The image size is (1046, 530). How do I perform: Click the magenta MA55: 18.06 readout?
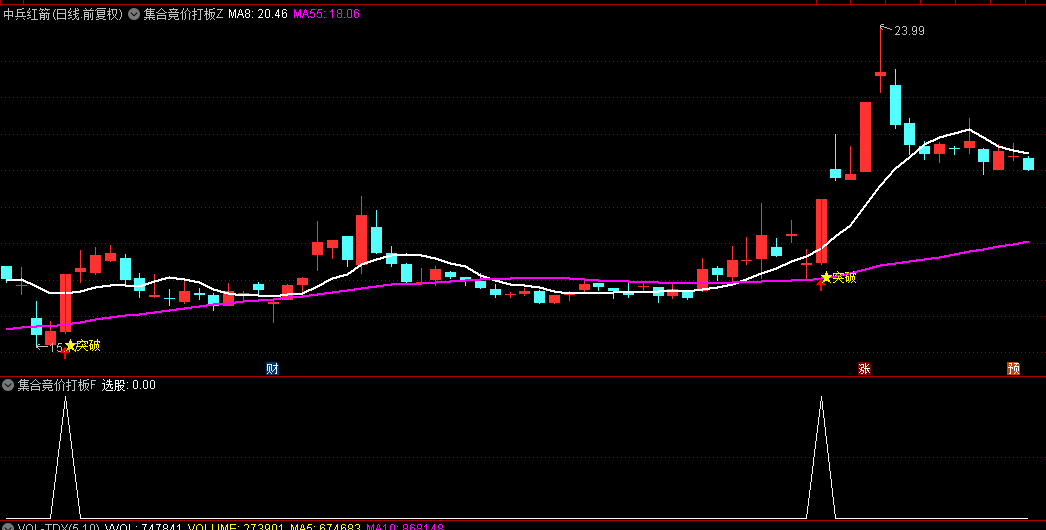click(x=327, y=14)
